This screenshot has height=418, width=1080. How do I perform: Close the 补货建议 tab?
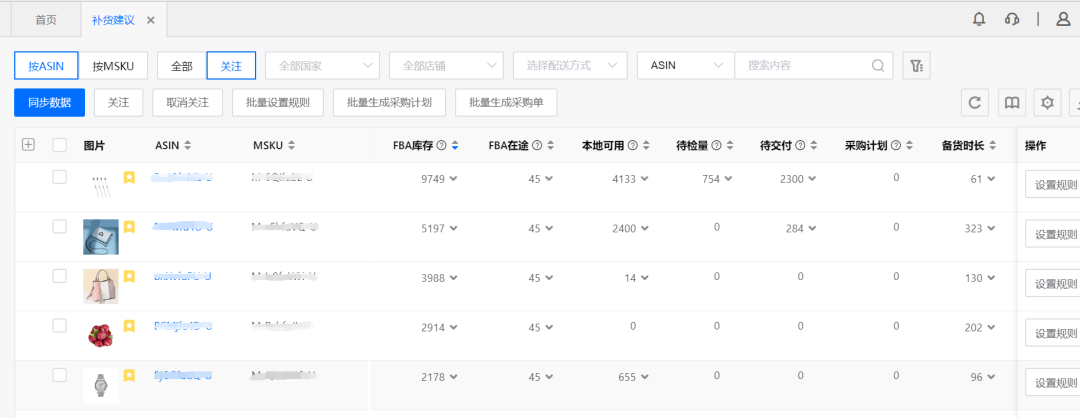click(151, 20)
